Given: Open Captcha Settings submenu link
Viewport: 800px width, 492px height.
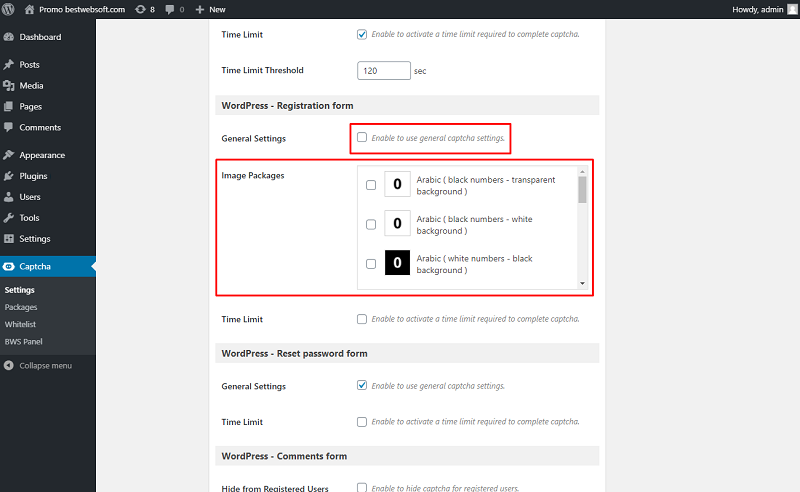Looking at the screenshot, I should pyautogui.click(x=19, y=290).
